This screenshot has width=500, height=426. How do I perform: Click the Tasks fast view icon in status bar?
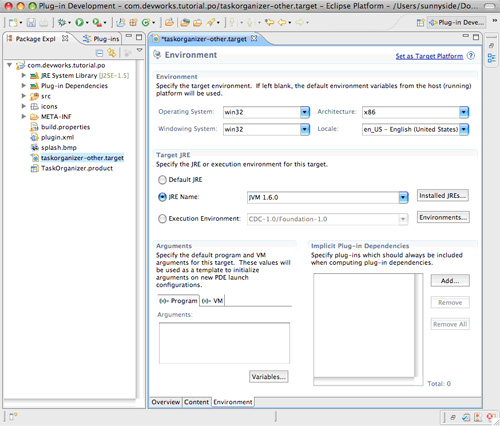click(466, 417)
